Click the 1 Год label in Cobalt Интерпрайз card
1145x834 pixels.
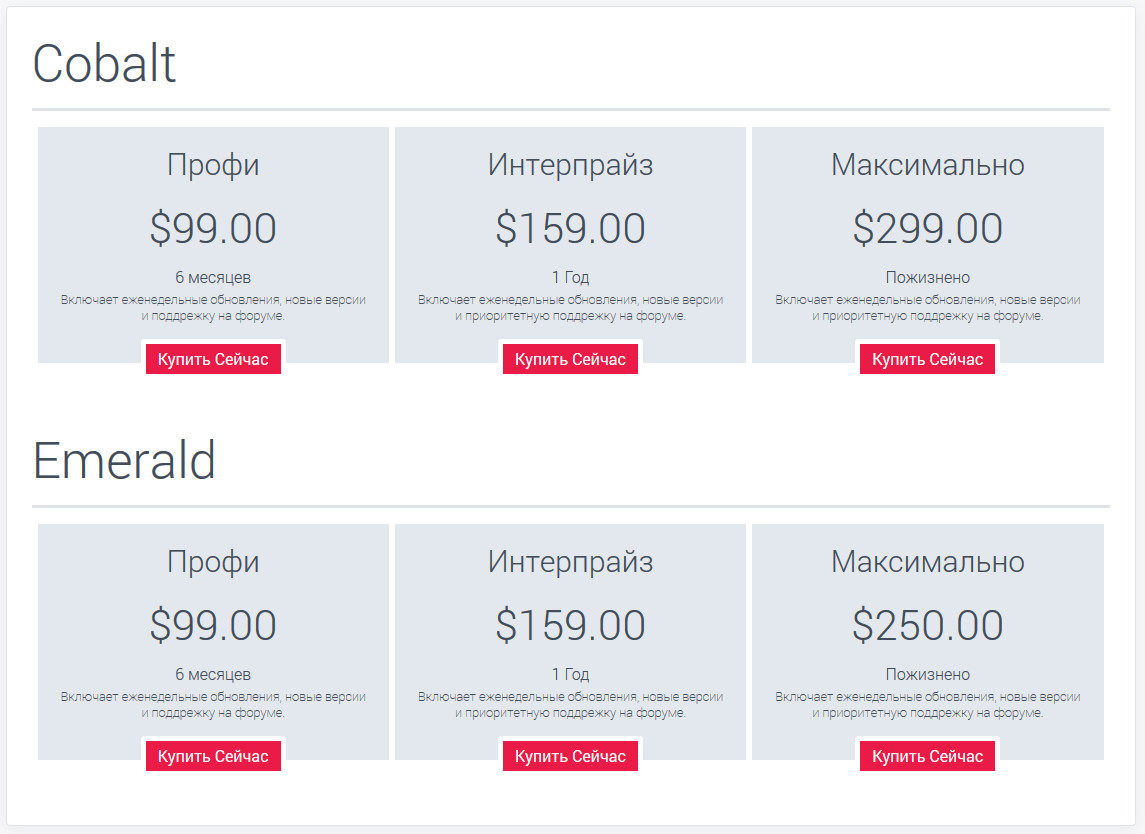tap(570, 277)
